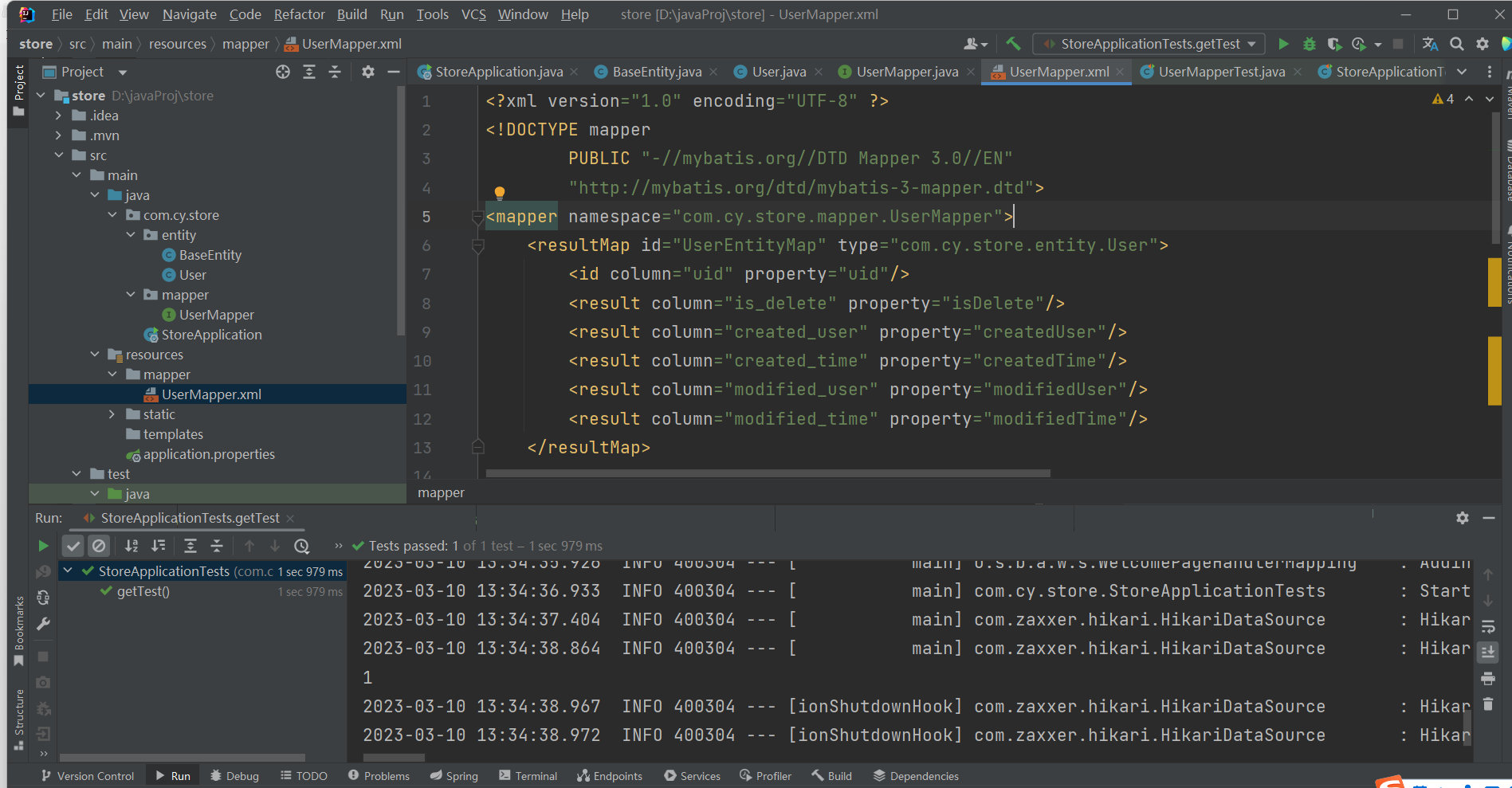Sort test results alphabetically
The width and height of the screenshot is (1512, 788).
(x=132, y=546)
